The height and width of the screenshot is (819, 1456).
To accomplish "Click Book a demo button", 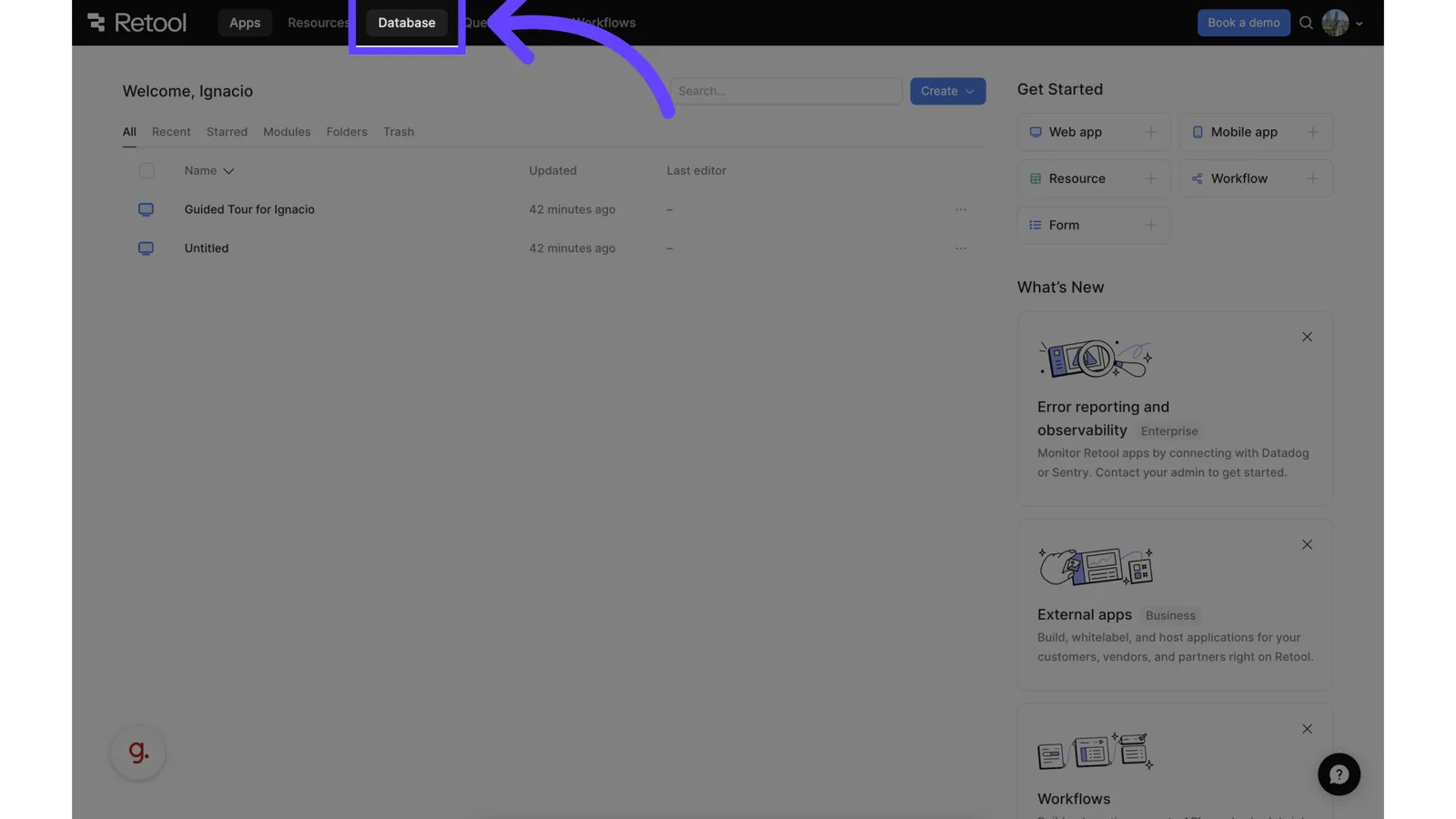I will [1243, 23].
